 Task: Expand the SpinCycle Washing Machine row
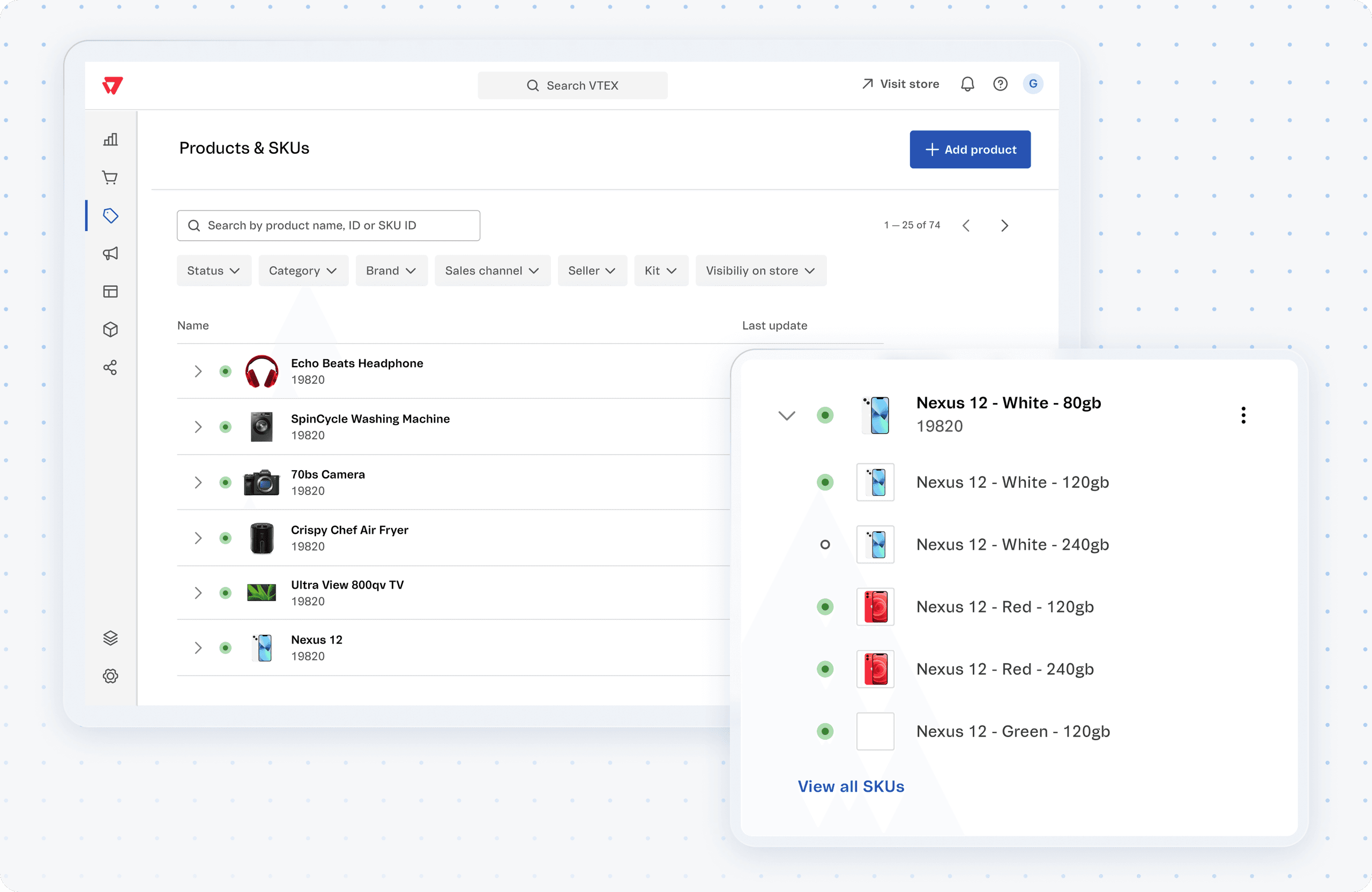point(198,427)
